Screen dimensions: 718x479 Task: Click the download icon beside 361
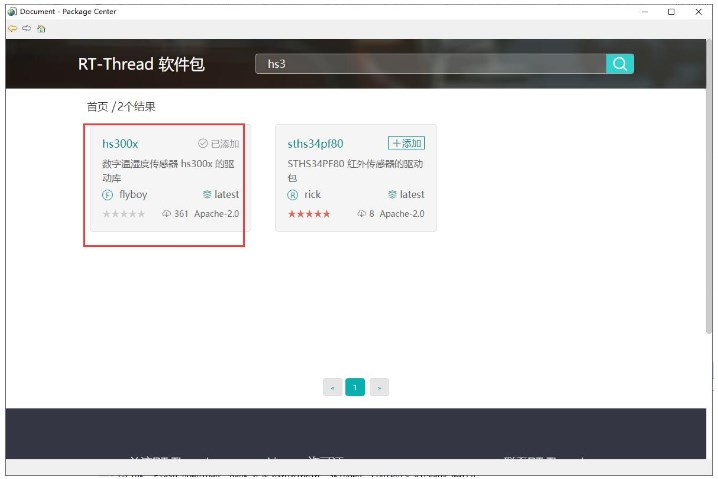click(167, 213)
